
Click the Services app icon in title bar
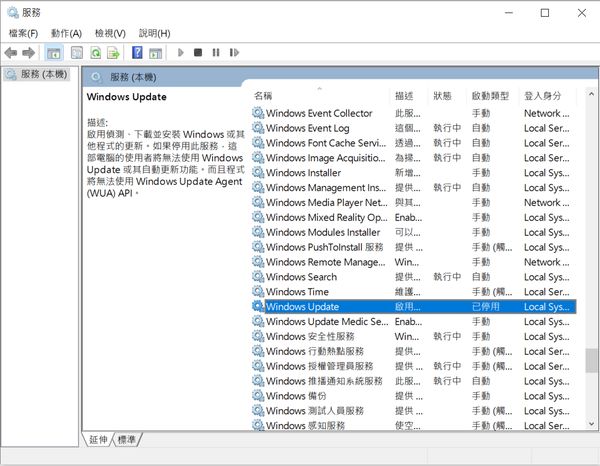[13, 13]
